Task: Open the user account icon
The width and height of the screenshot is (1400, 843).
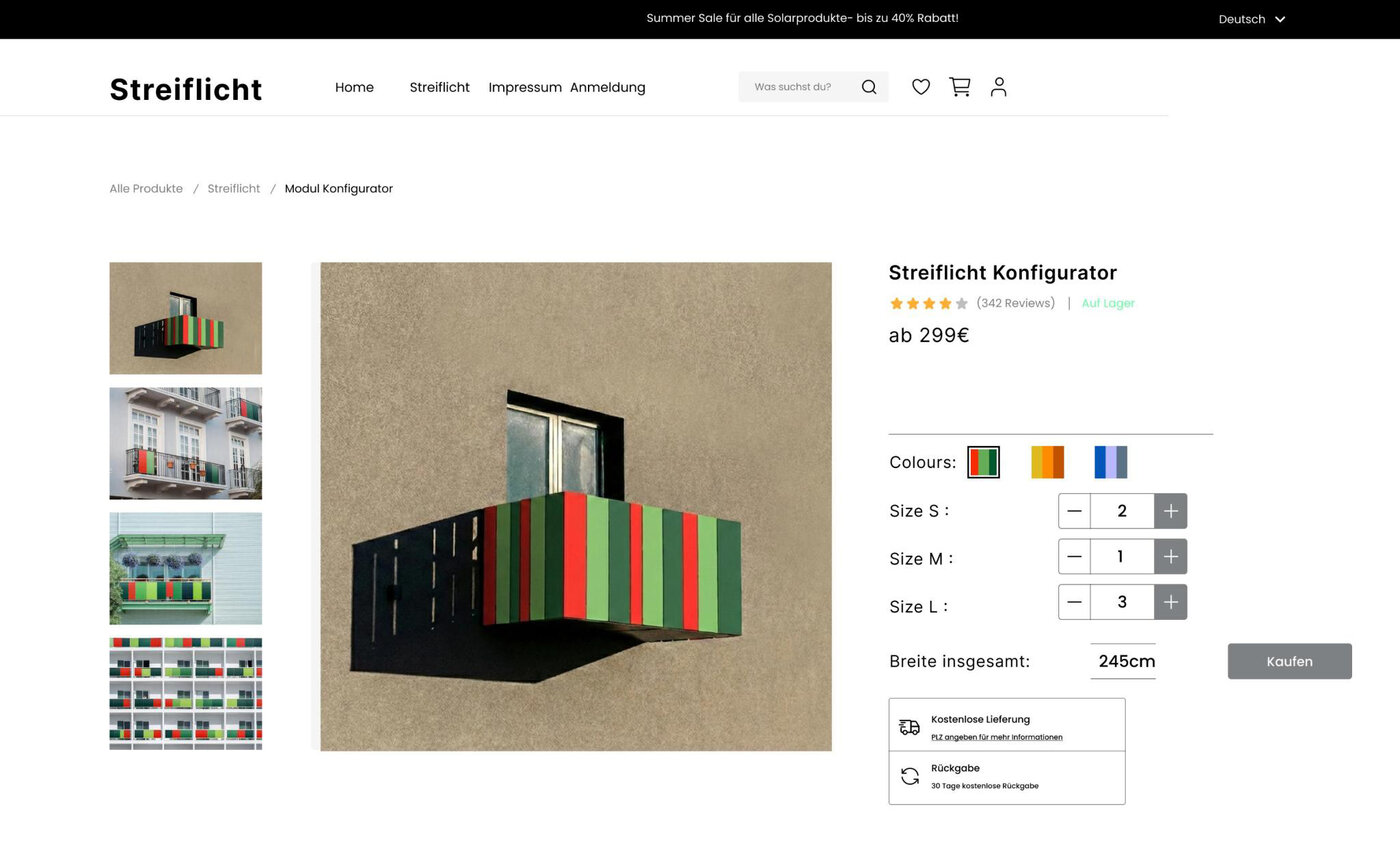Action: point(998,87)
